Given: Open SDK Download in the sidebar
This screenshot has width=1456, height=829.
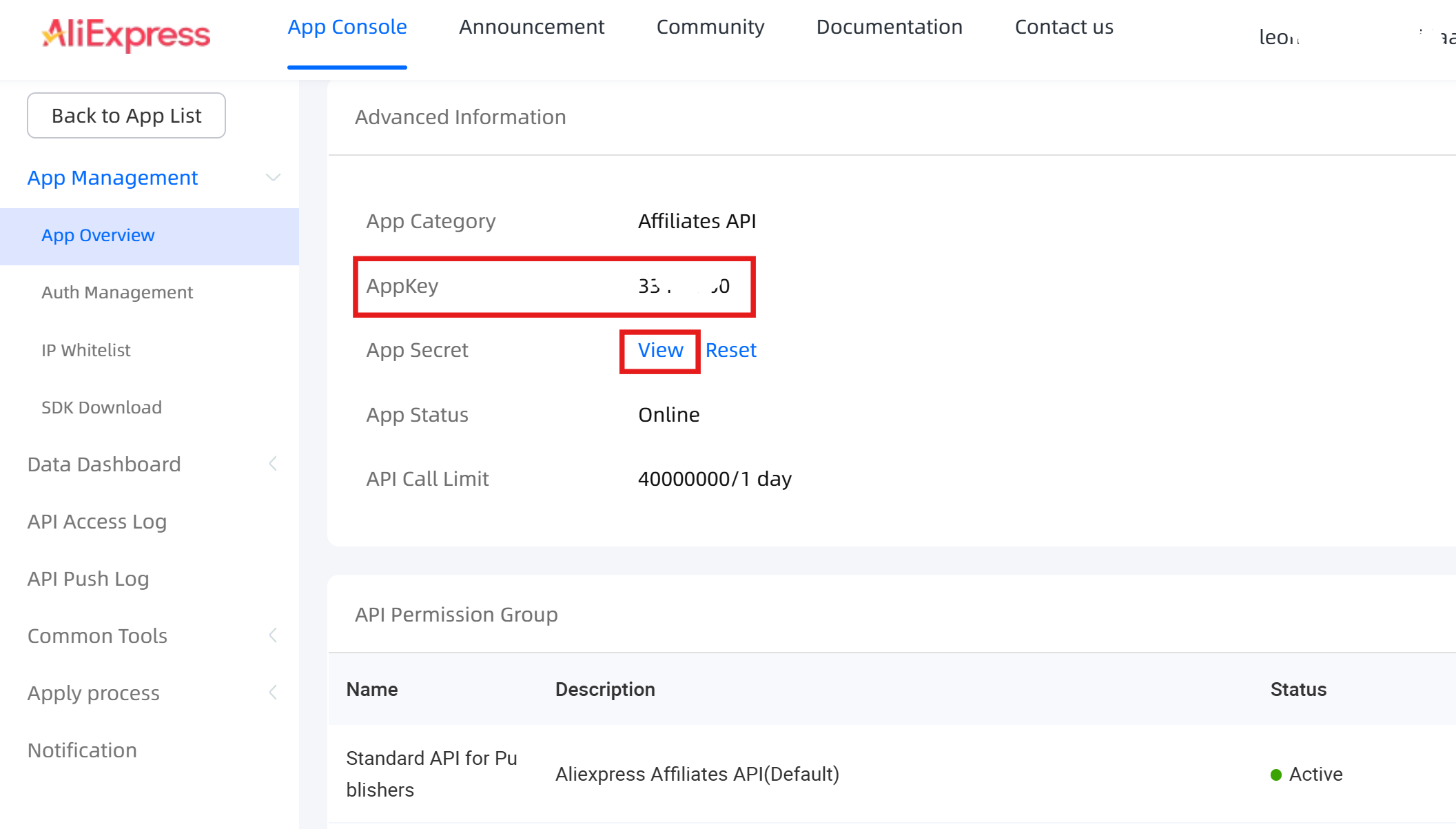Looking at the screenshot, I should click(x=101, y=407).
